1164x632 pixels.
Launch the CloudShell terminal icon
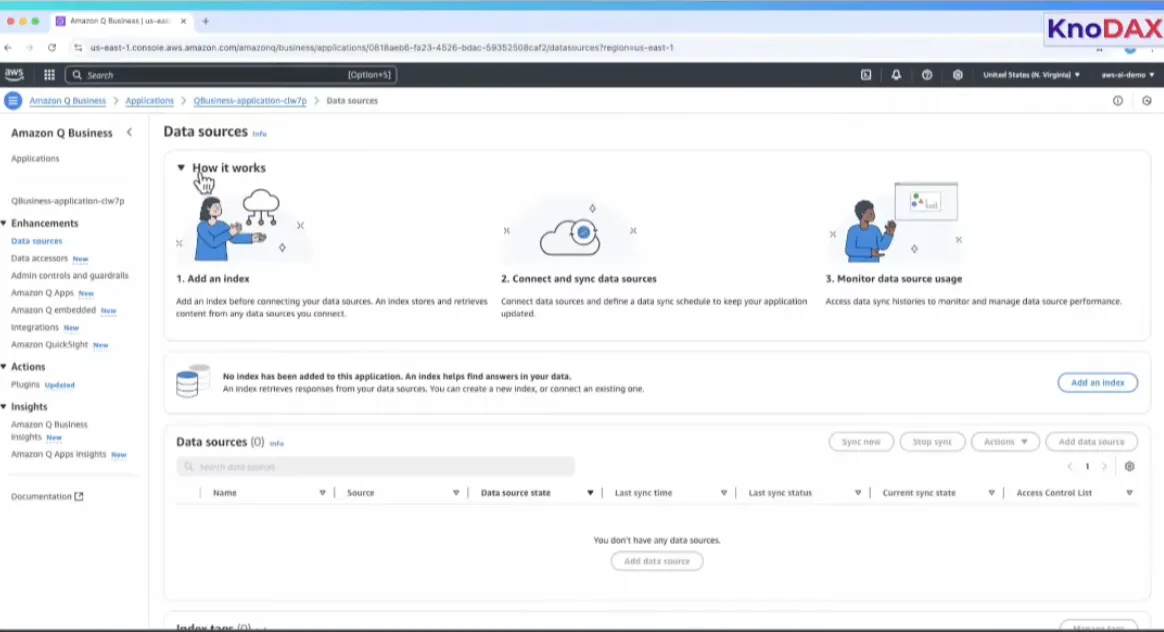[x=866, y=75]
